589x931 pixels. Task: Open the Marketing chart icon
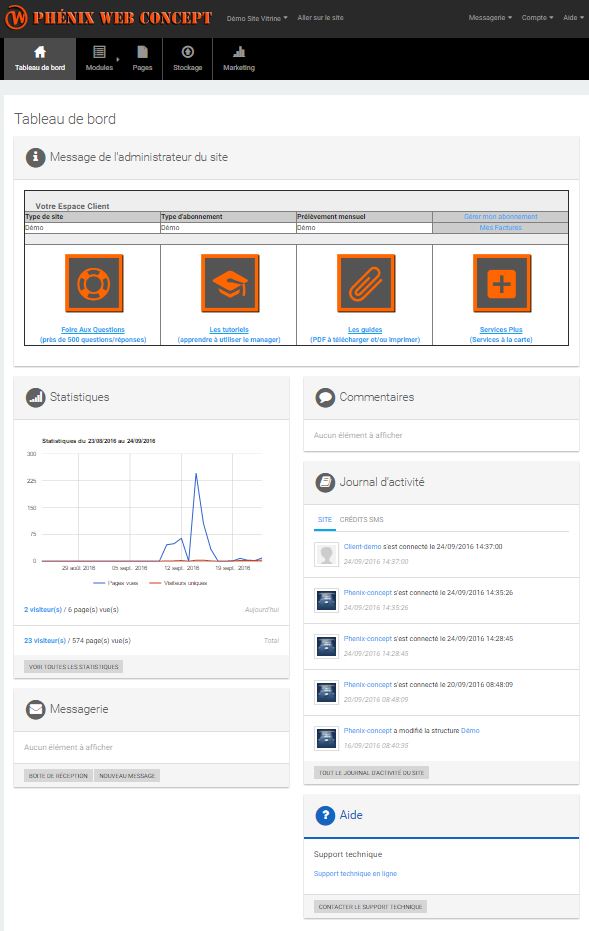pos(239,52)
